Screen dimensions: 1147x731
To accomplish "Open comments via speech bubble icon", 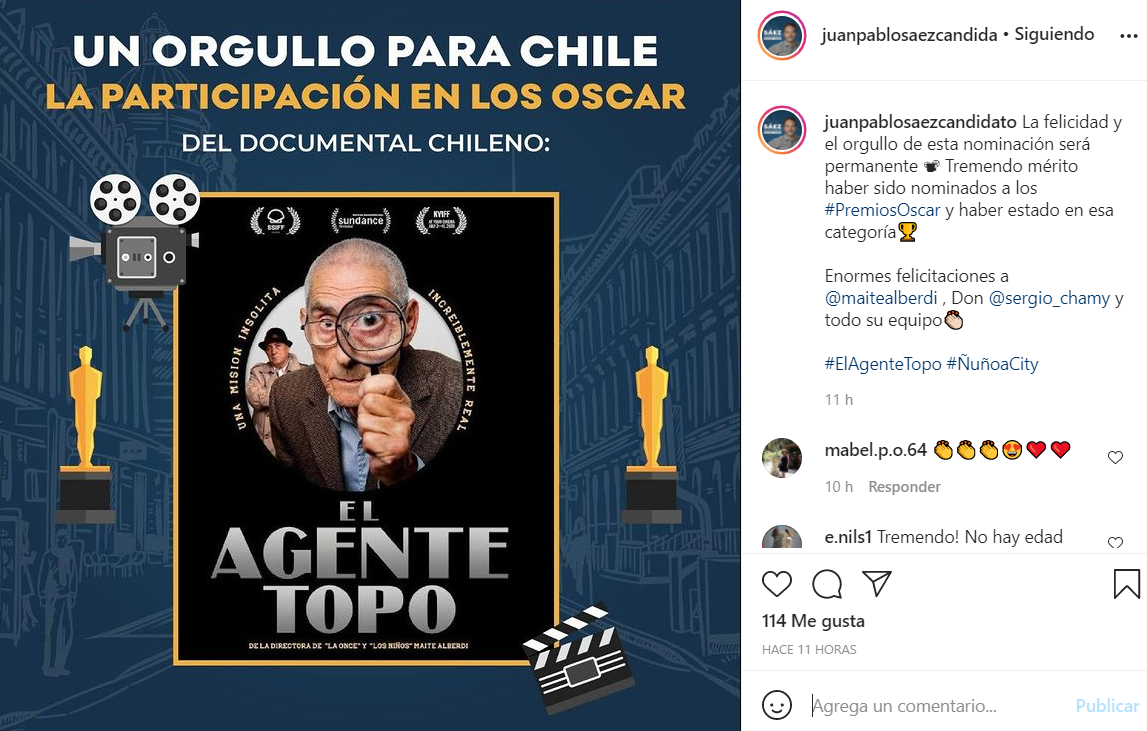I will pos(827,584).
